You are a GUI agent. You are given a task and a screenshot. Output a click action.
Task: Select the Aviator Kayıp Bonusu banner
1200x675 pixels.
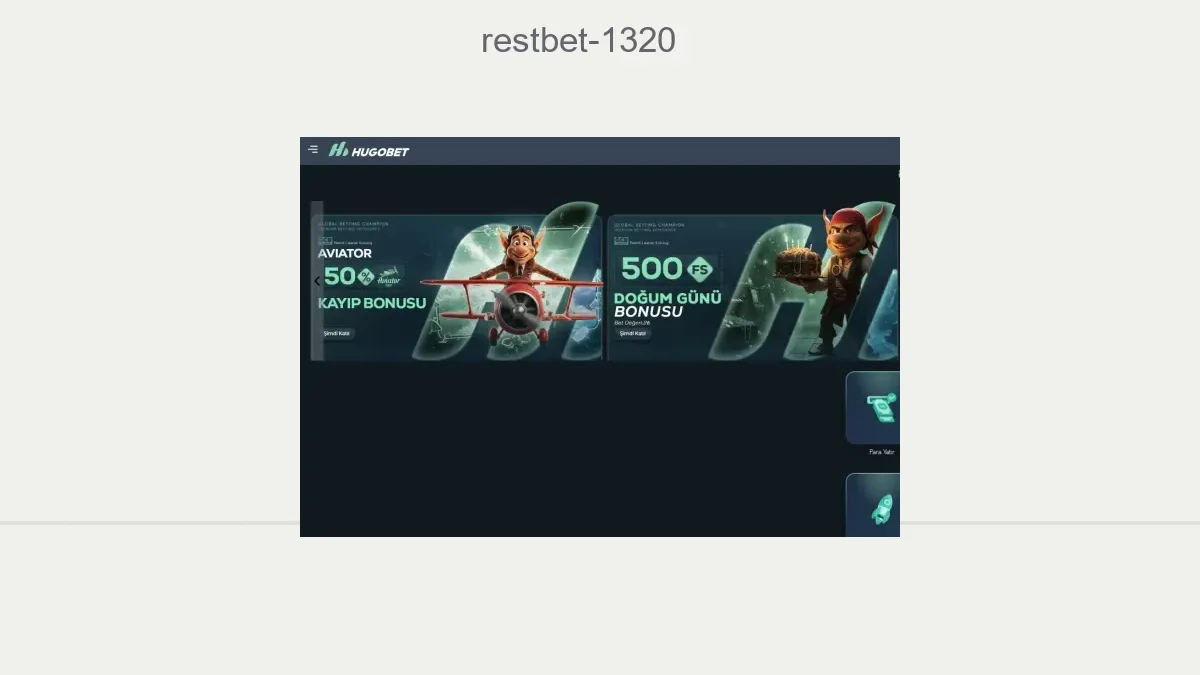coord(457,287)
